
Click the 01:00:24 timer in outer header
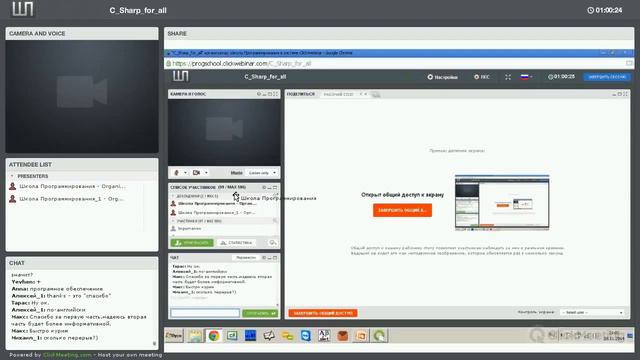604,10
